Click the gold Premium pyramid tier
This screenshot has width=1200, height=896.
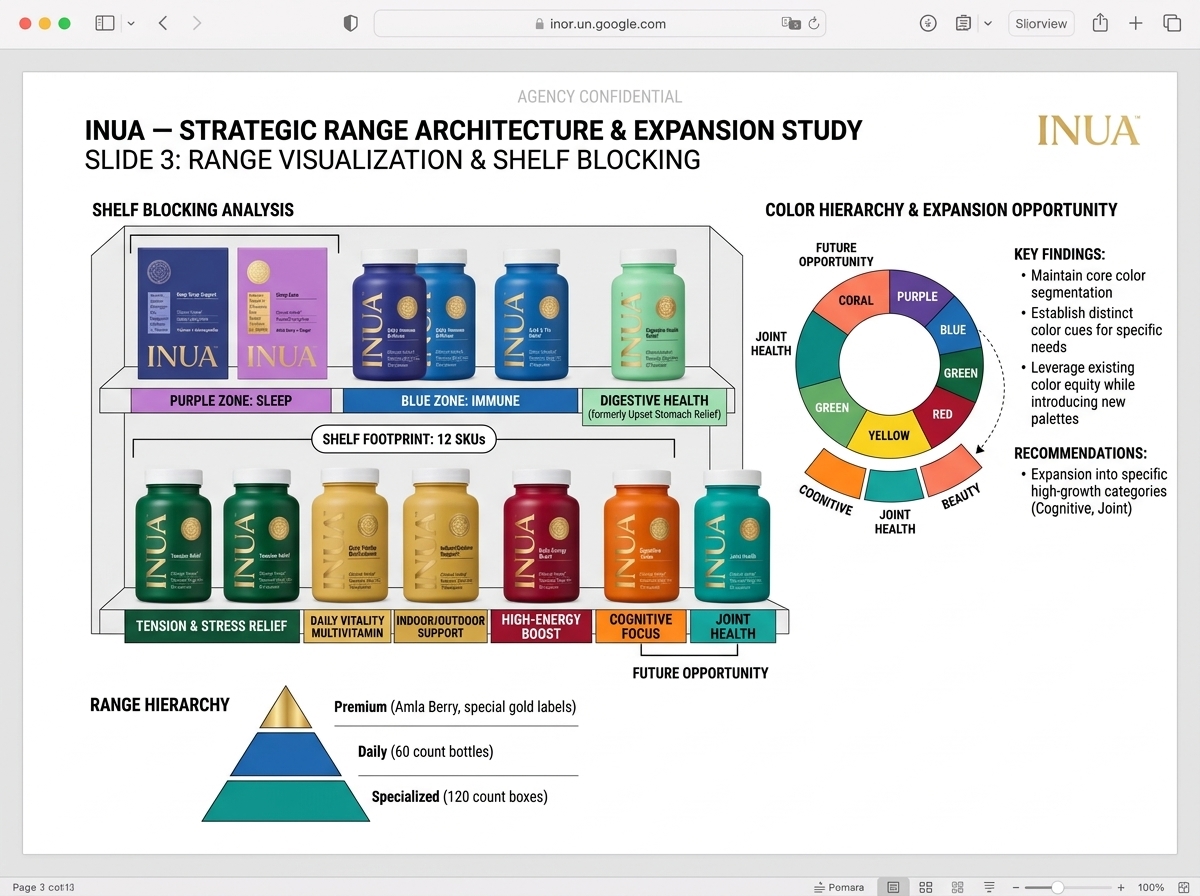click(x=286, y=708)
